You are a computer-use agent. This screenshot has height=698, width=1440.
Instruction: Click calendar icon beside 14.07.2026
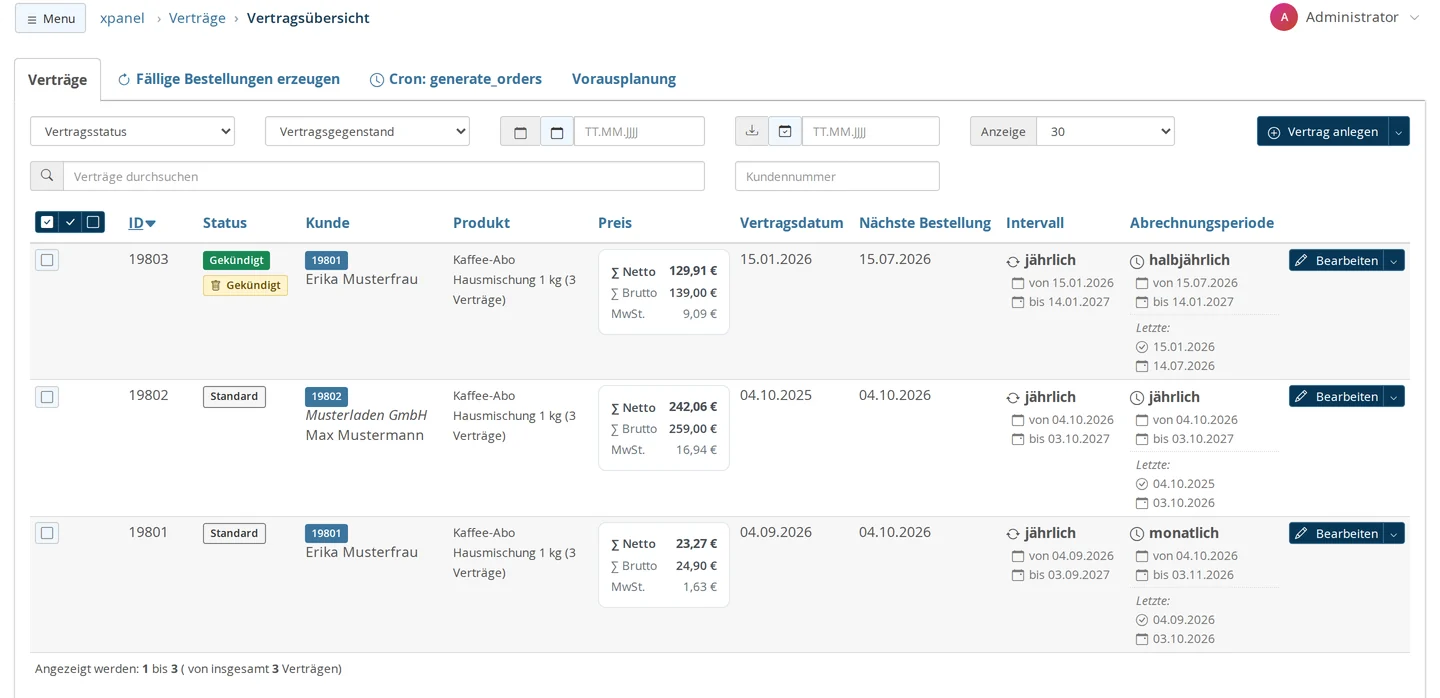pos(1142,366)
